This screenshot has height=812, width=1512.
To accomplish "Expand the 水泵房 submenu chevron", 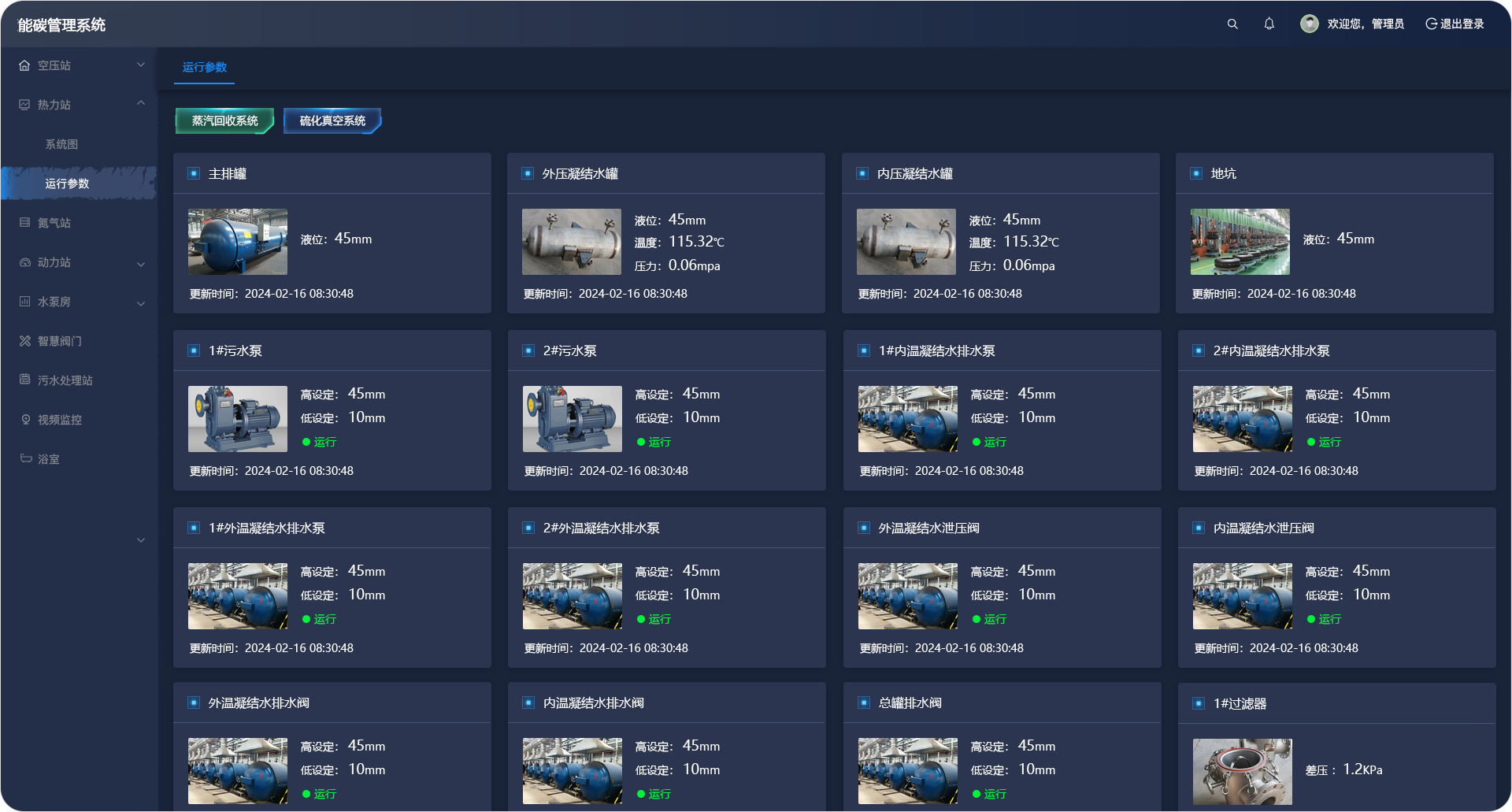I will point(141,303).
